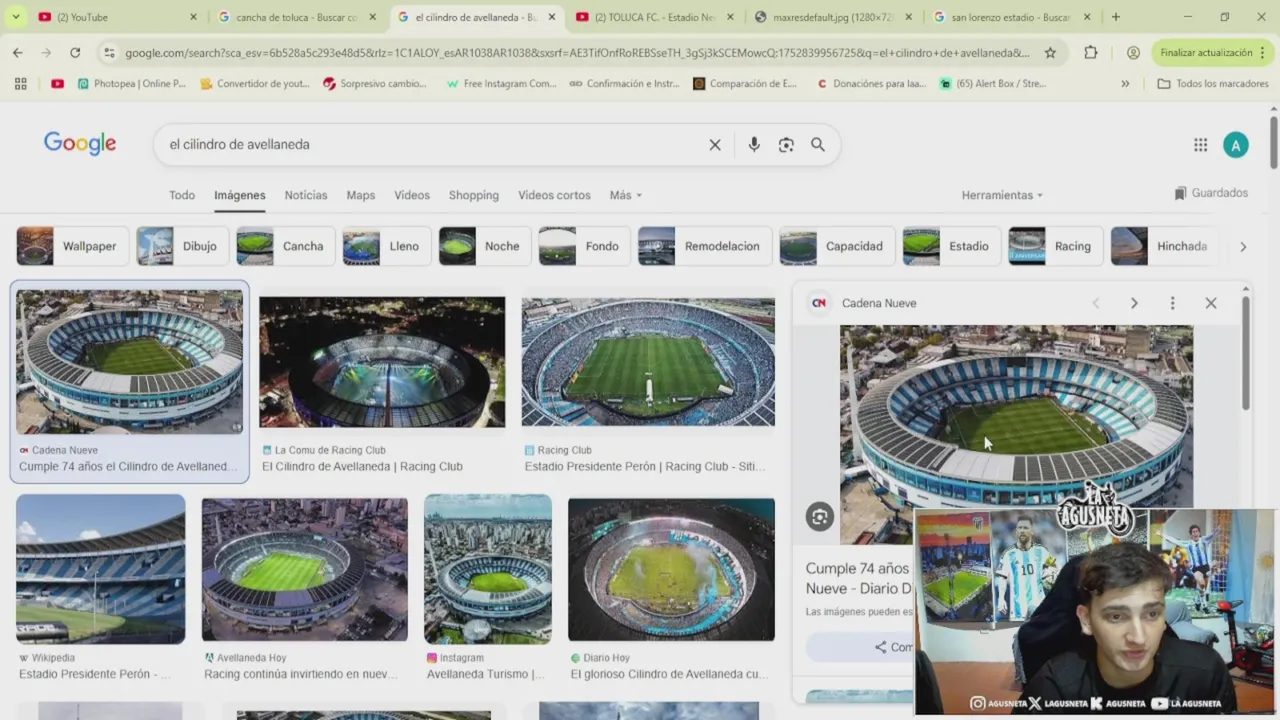Viewport: 1280px width, 720px height.
Task: Filter images by Racing chip
Action: pos(1054,246)
